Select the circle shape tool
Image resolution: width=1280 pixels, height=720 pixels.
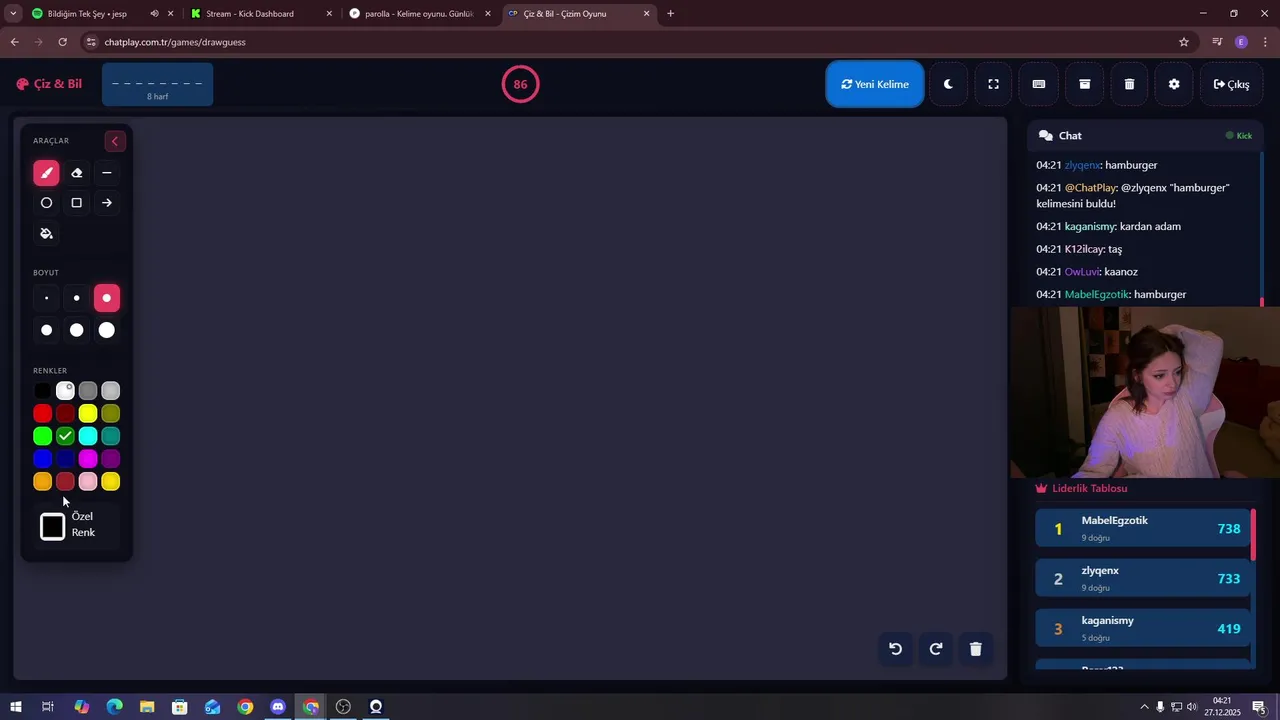point(46,203)
